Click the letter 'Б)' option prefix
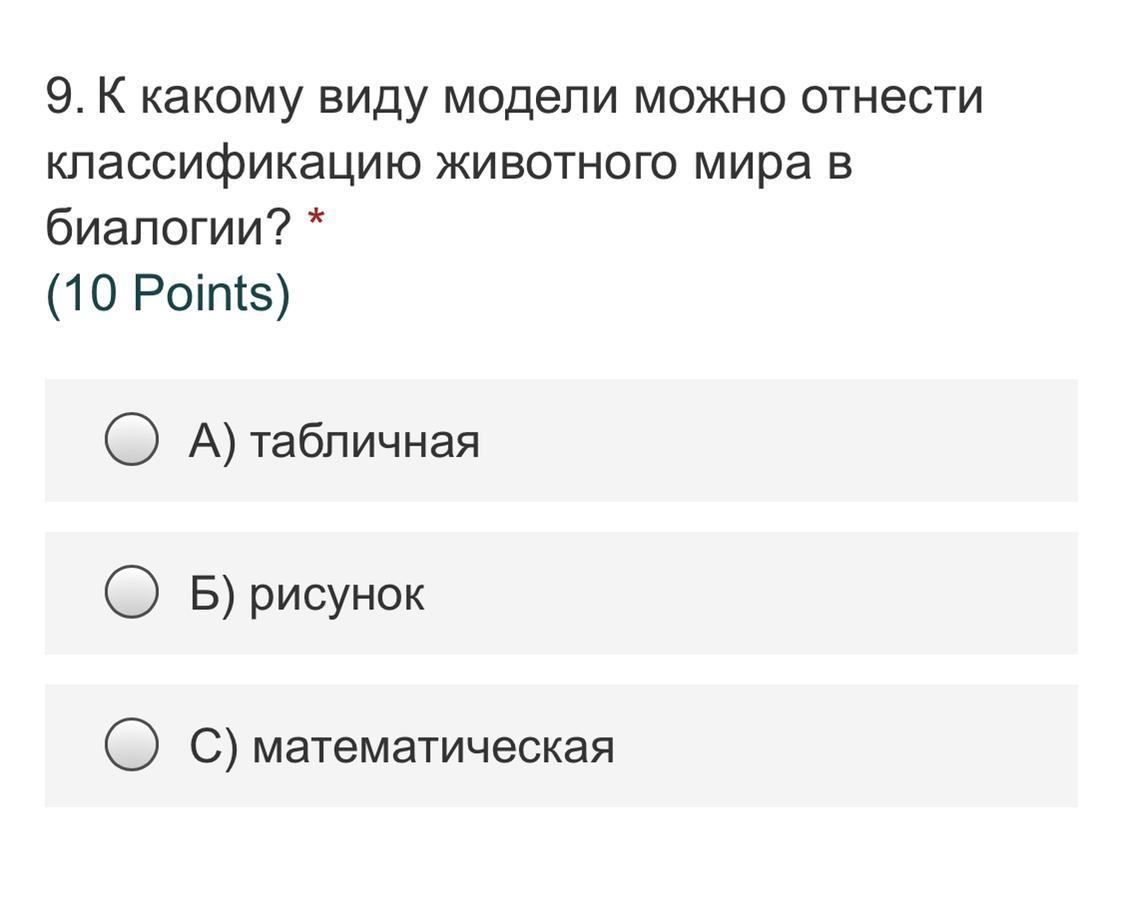This screenshot has height=912, width=1122. pos(213,593)
